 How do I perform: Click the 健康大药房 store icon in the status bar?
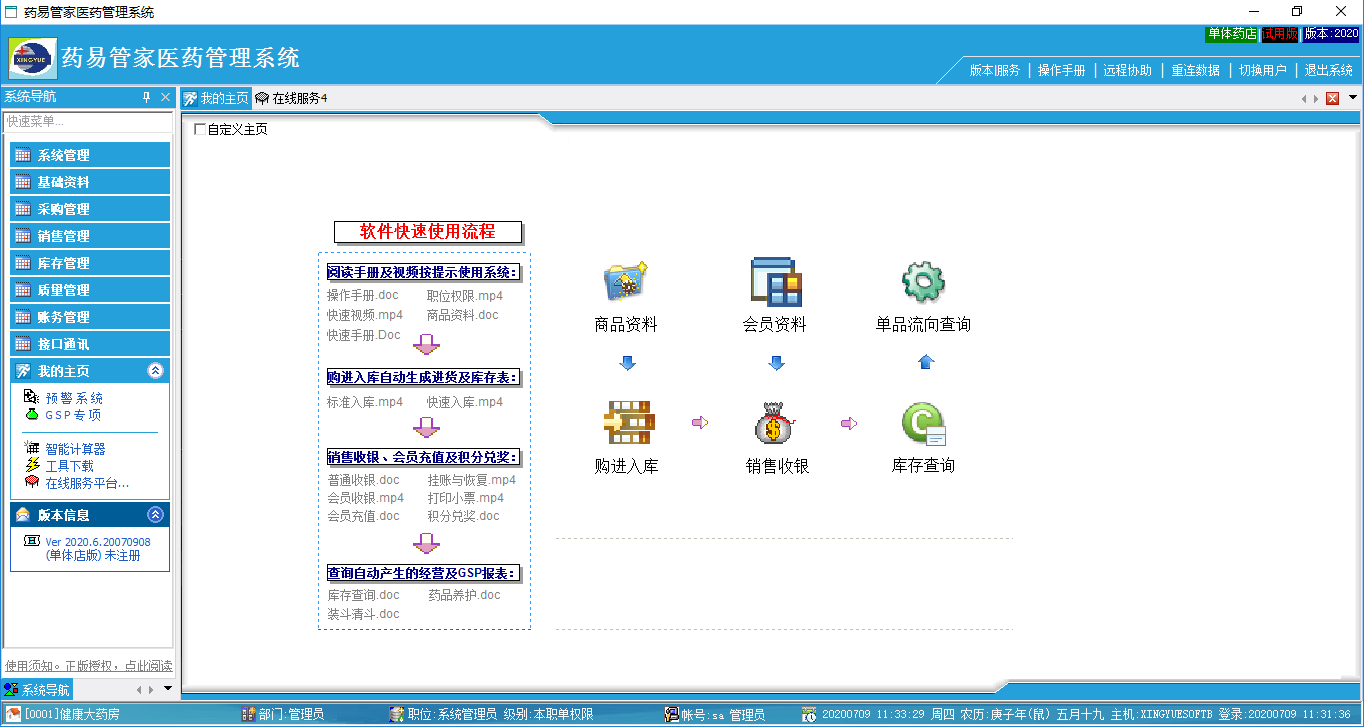[14, 714]
